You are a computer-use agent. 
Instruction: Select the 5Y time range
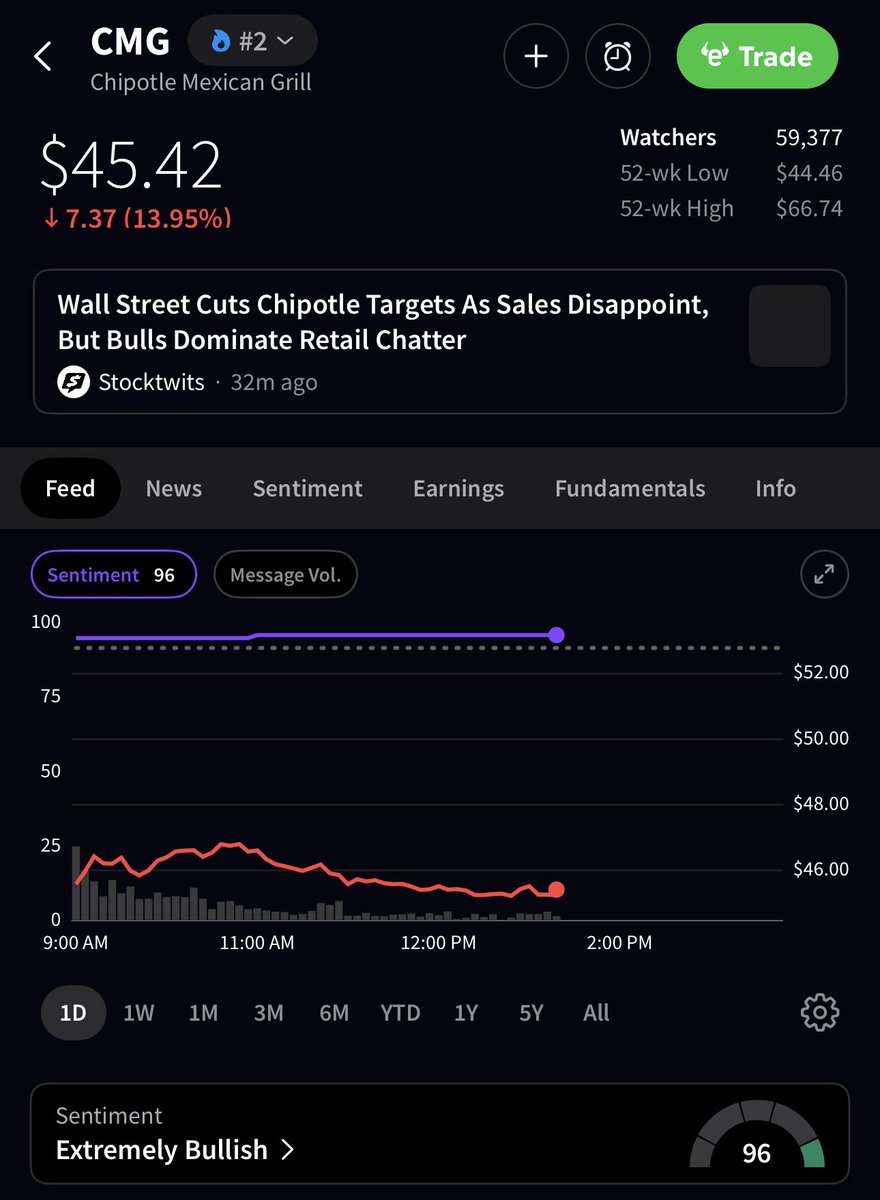(531, 1013)
